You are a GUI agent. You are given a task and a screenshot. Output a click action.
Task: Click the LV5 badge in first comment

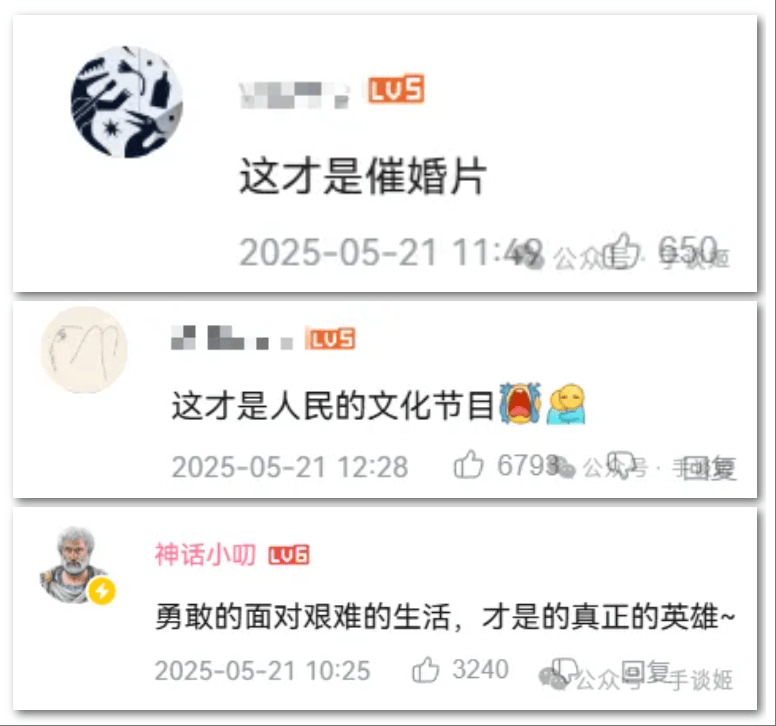click(x=396, y=89)
